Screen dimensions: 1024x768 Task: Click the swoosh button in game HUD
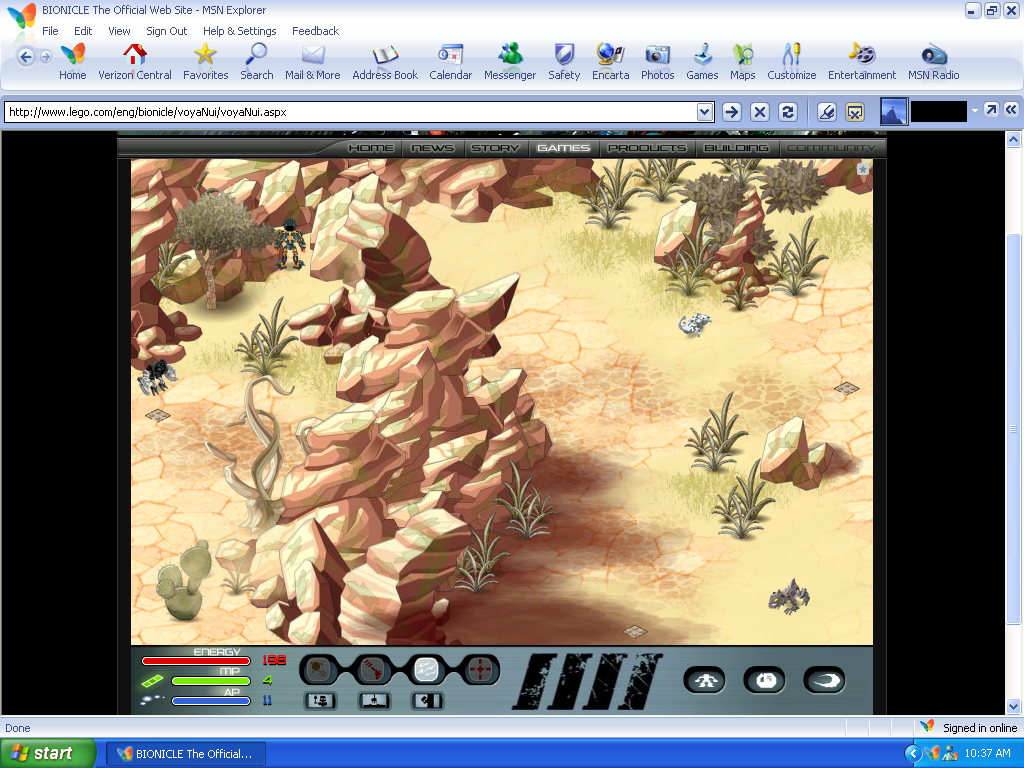coord(824,680)
